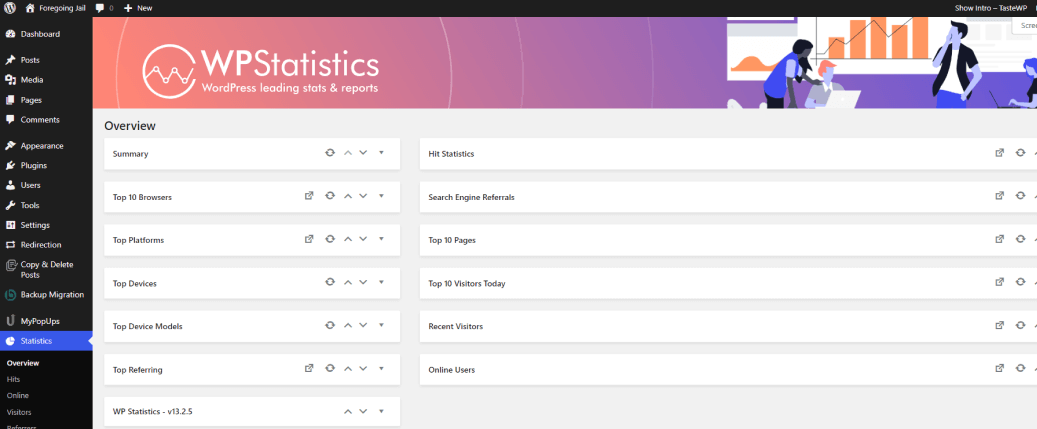Image resolution: width=1037 pixels, height=429 pixels.
Task: Refresh the Top 10 Pages widget
Action: [x=1020, y=239]
